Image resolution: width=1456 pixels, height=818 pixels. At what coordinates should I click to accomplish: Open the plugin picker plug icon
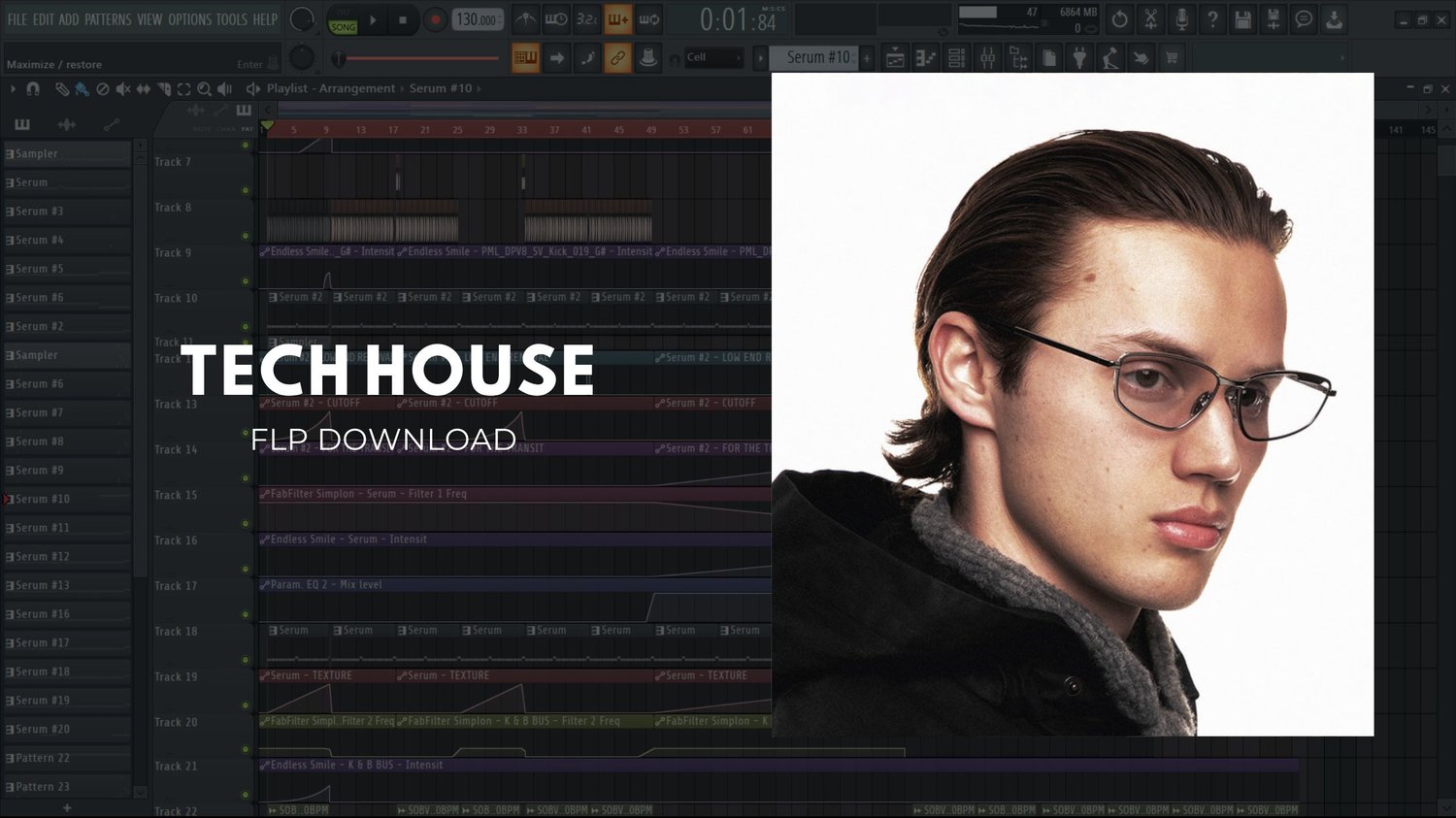tap(1079, 58)
